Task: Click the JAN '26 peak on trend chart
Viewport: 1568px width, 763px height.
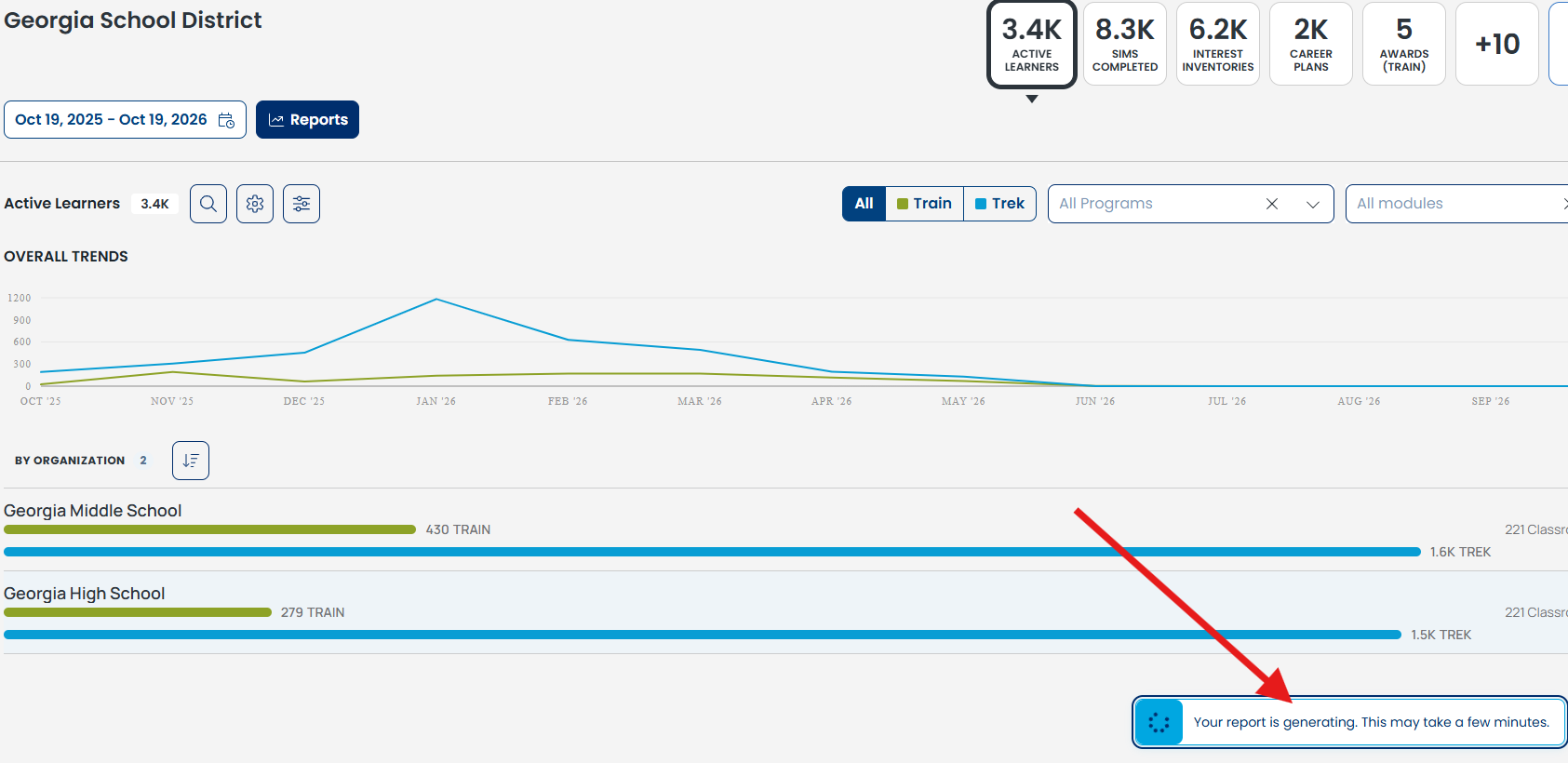Action: coord(436,300)
